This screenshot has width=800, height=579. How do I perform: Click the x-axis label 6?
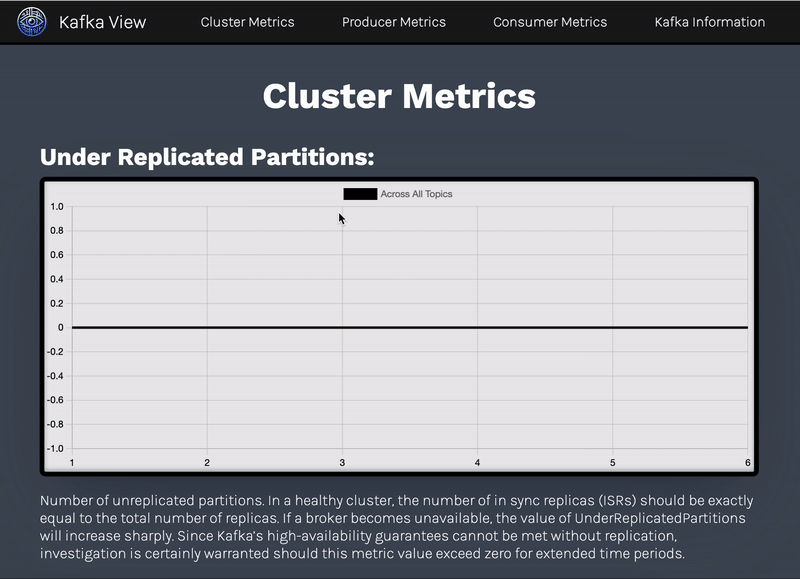click(x=747, y=463)
